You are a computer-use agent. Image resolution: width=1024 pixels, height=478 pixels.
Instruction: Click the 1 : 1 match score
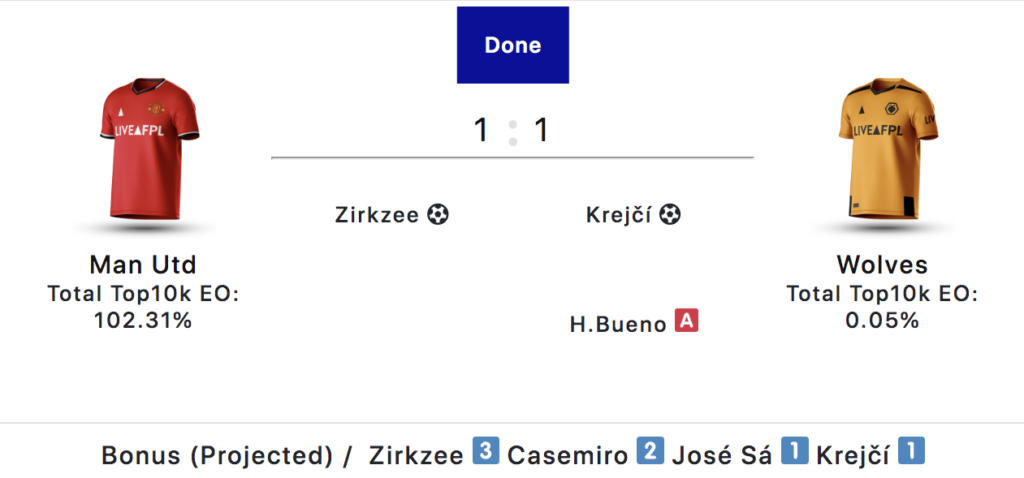pyautogui.click(x=512, y=130)
